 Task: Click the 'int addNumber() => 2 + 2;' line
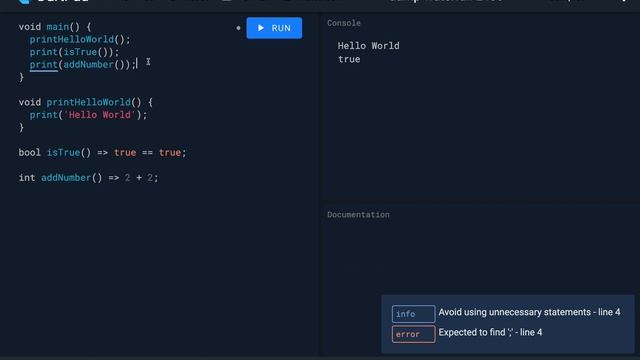(88, 178)
